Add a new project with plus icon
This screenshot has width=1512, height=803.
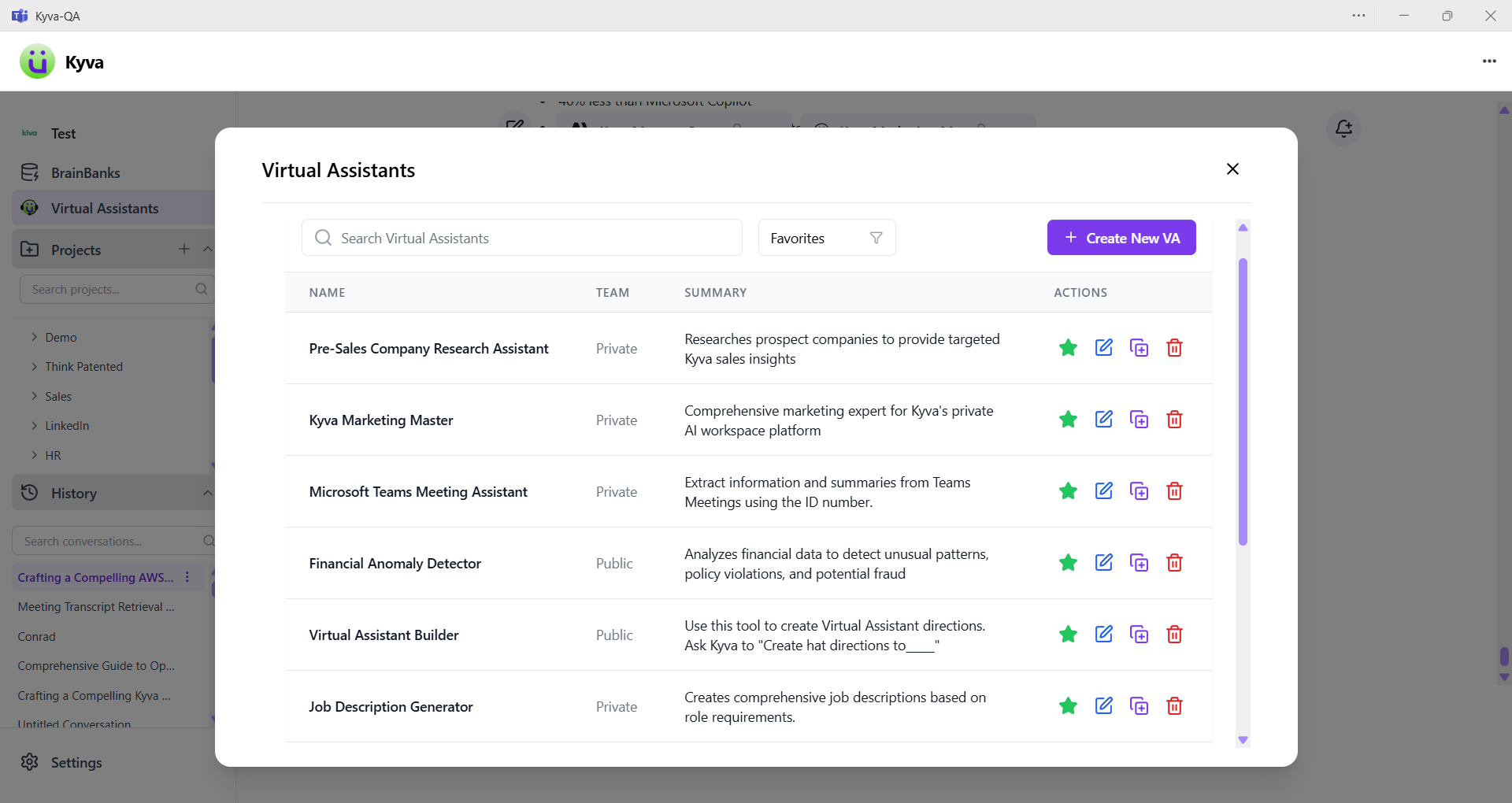point(184,249)
